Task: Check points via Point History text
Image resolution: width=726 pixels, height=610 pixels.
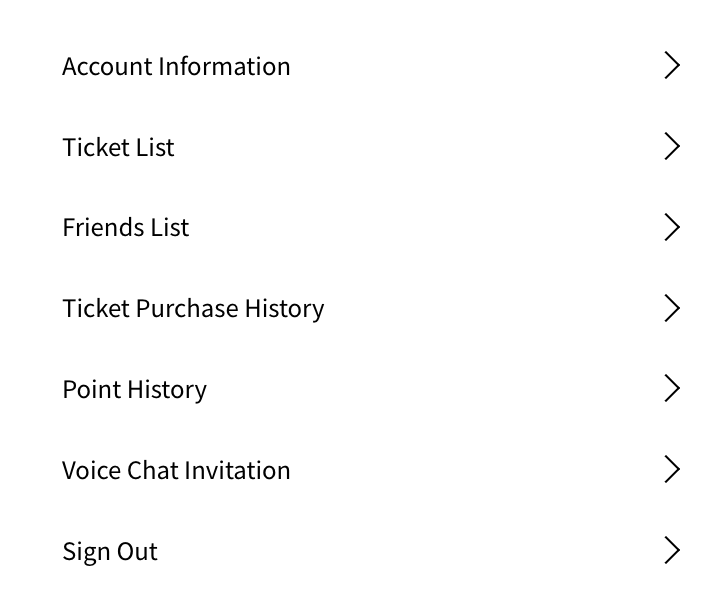Action: click(x=134, y=389)
